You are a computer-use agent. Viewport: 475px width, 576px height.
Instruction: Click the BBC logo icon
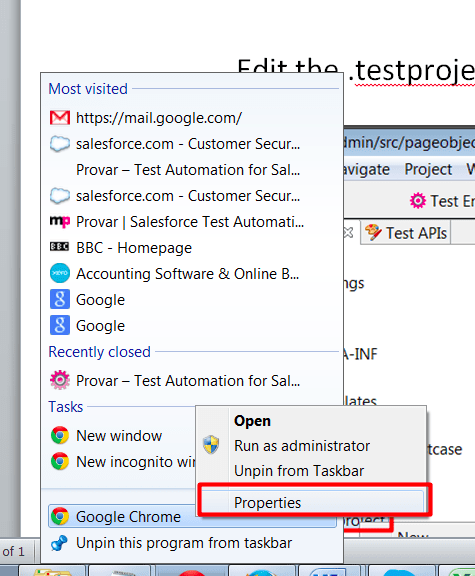[60, 246]
